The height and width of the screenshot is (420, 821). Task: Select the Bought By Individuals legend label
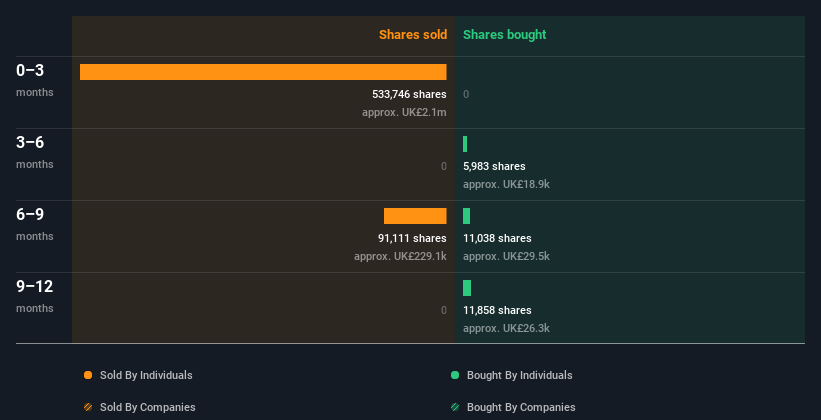[x=519, y=375]
